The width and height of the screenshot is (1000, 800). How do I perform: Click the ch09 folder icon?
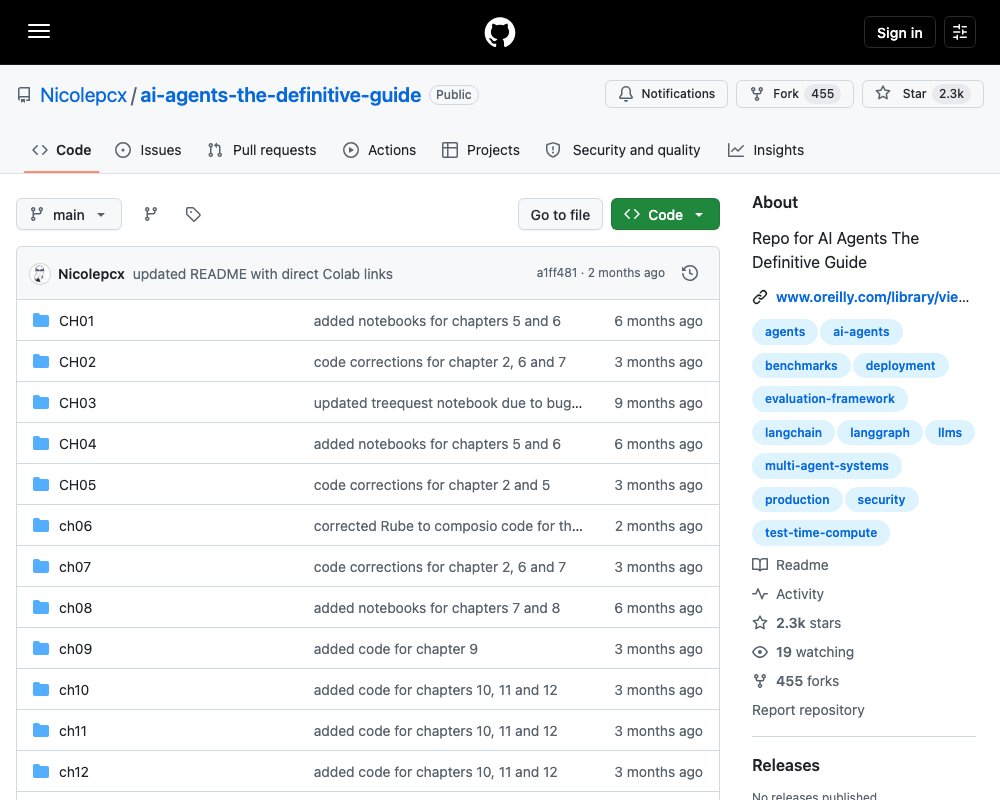click(x=41, y=649)
